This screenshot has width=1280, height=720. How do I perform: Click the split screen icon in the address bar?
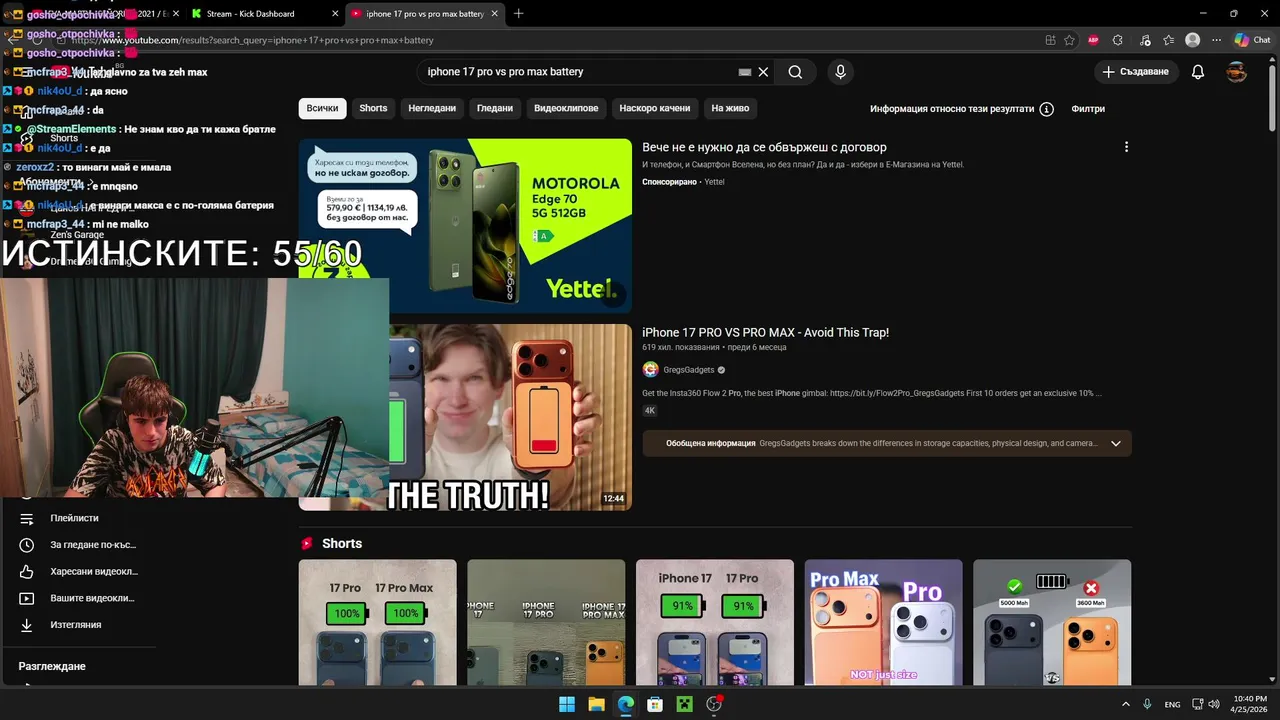[1050, 40]
